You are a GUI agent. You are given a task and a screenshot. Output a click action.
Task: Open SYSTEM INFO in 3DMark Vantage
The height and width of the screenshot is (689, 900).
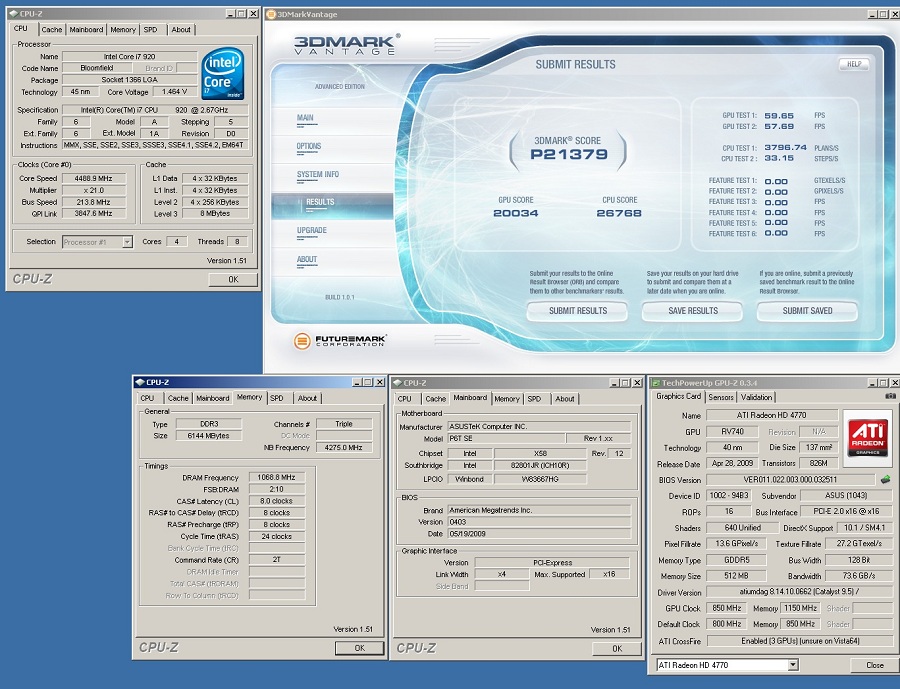pos(318,174)
